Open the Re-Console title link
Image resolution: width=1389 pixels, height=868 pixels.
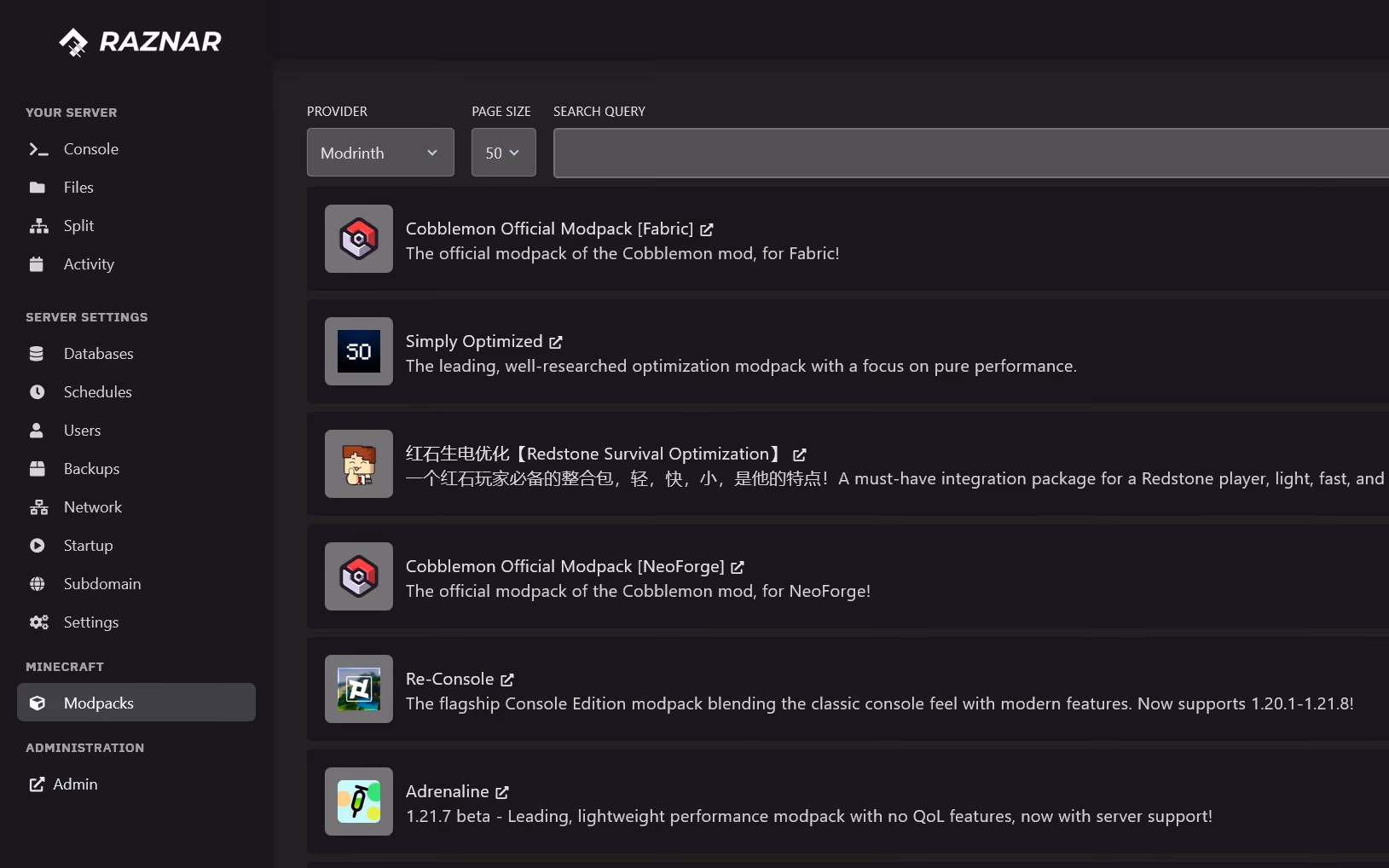(x=449, y=679)
